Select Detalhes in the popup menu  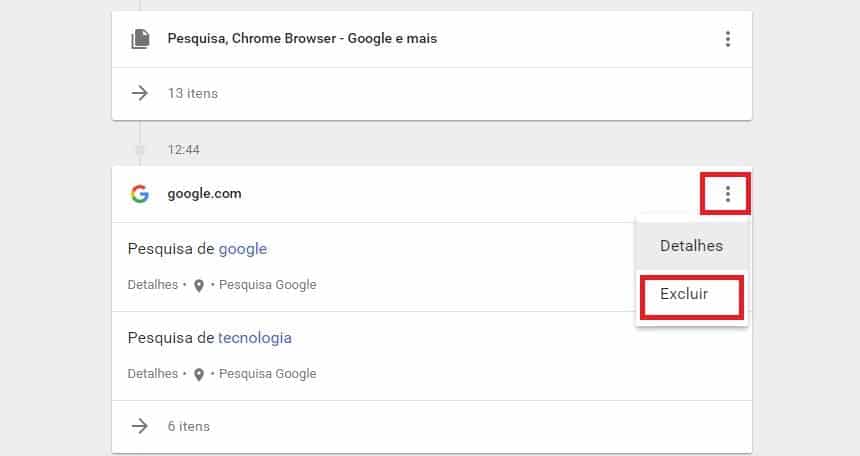click(691, 246)
